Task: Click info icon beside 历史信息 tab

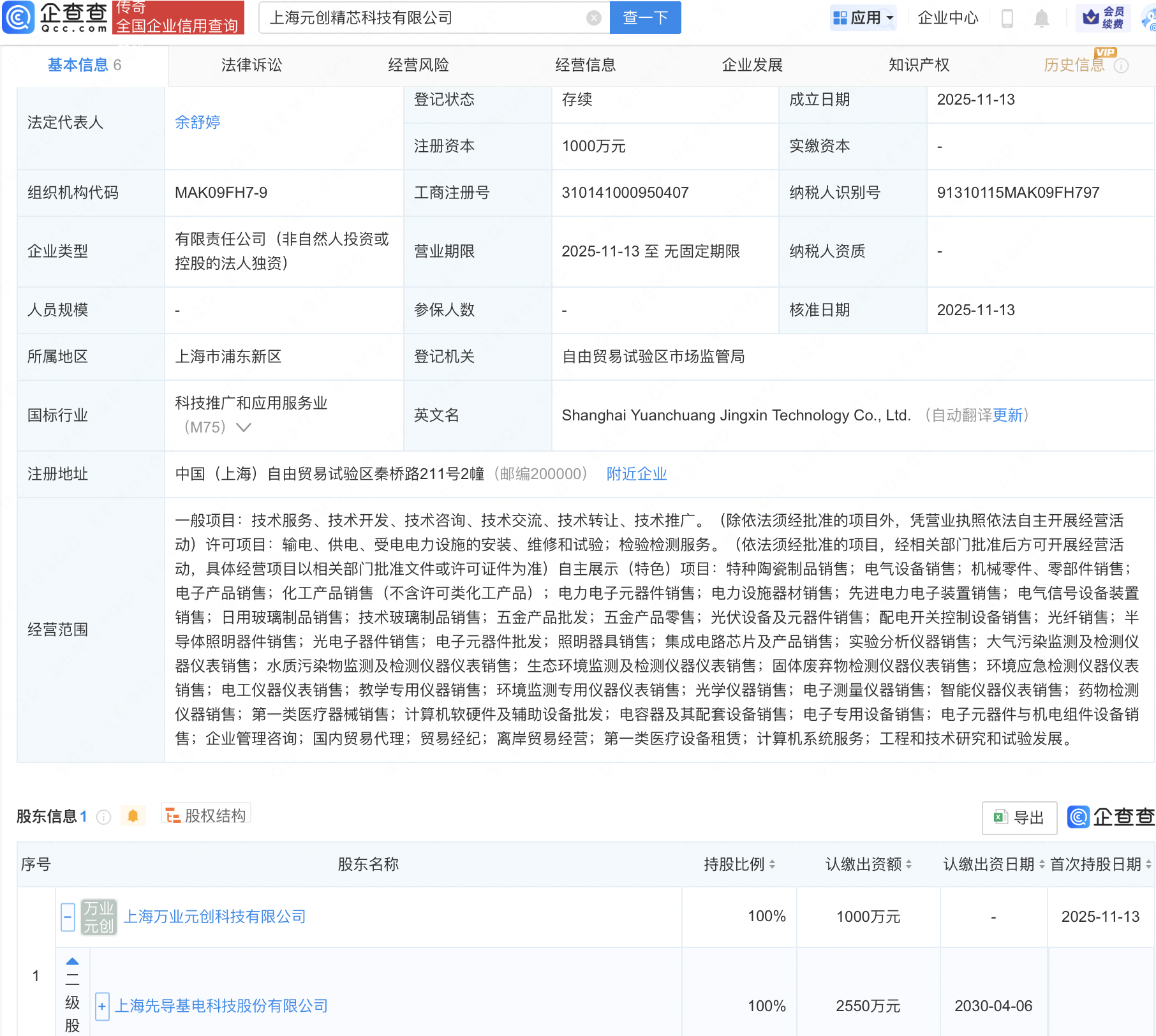Action: tap(1121, 66)
